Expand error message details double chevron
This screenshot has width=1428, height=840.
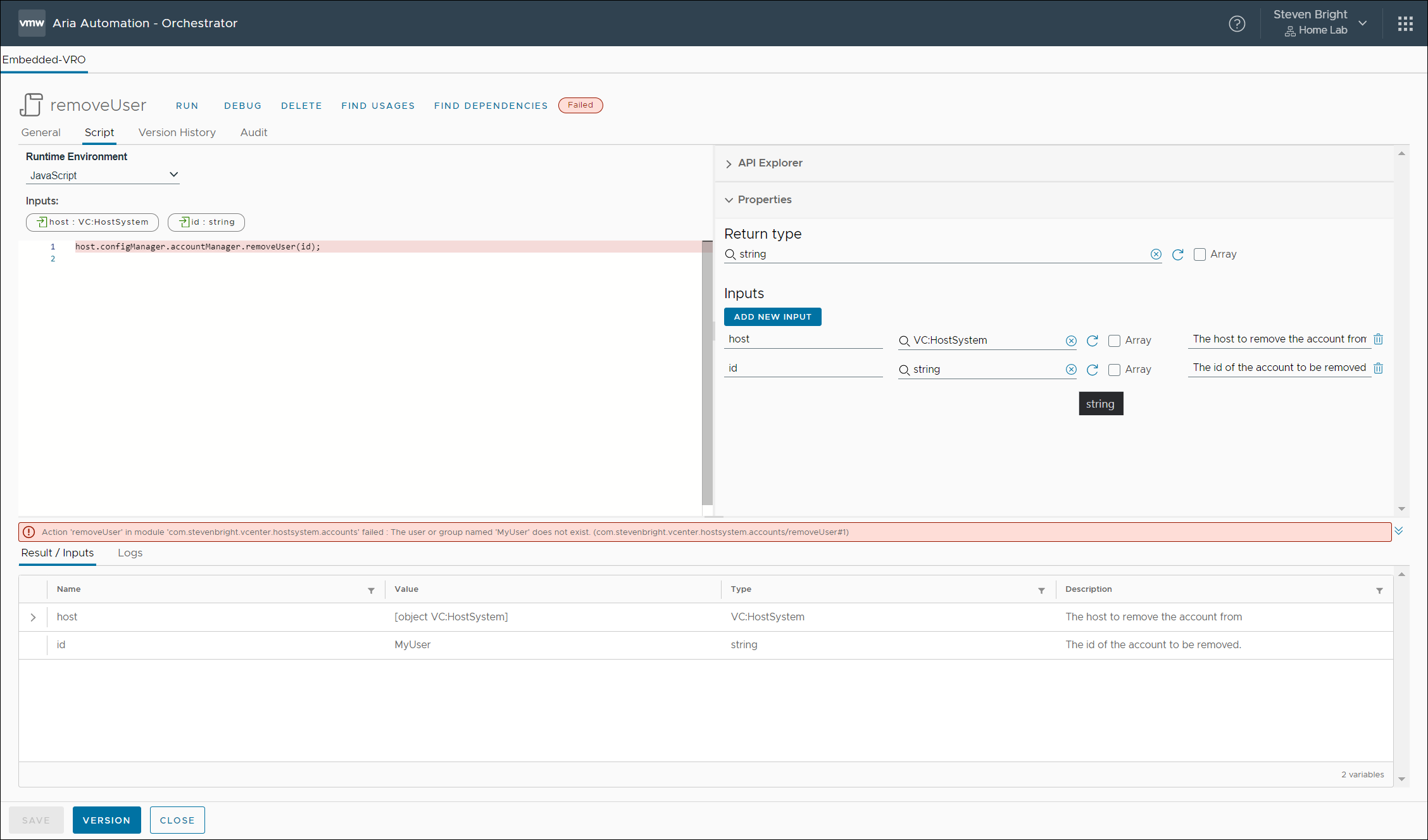coord(1398,531)
